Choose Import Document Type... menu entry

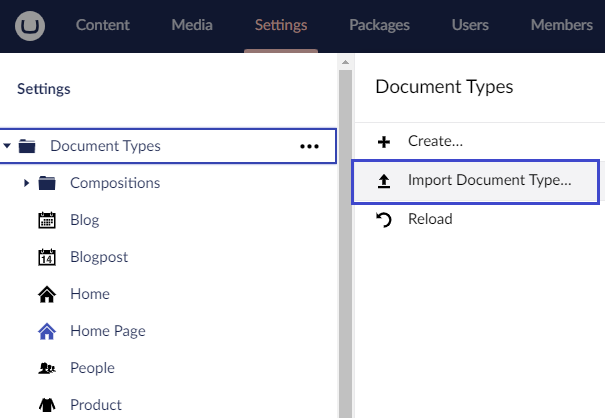click(x=475, y=182)
